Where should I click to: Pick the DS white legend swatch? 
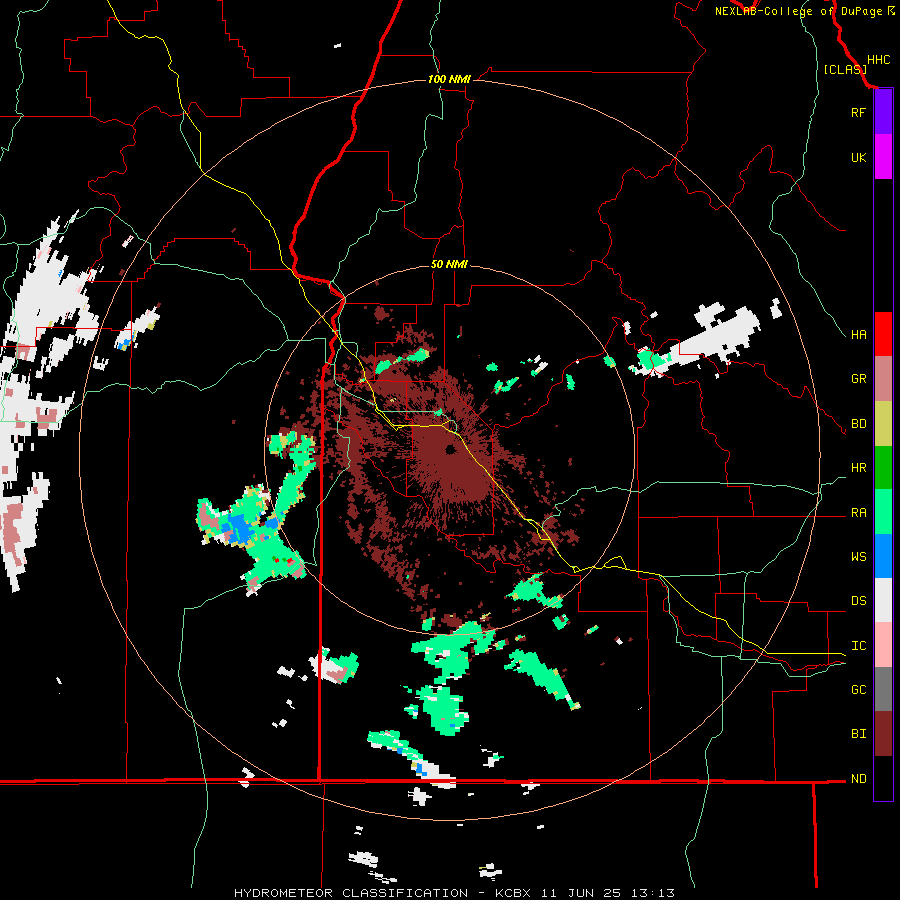click(883, 600)
